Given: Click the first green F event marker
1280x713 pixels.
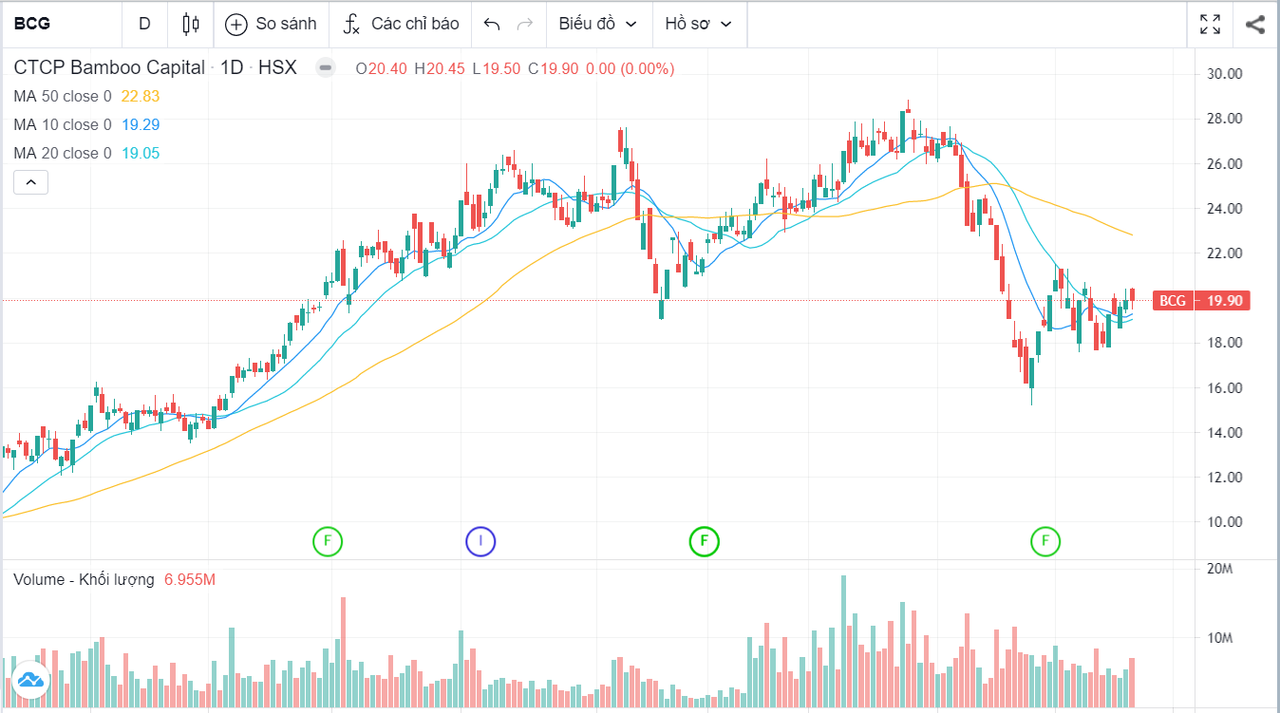Looking at the screenshot, I should point(327,542).
